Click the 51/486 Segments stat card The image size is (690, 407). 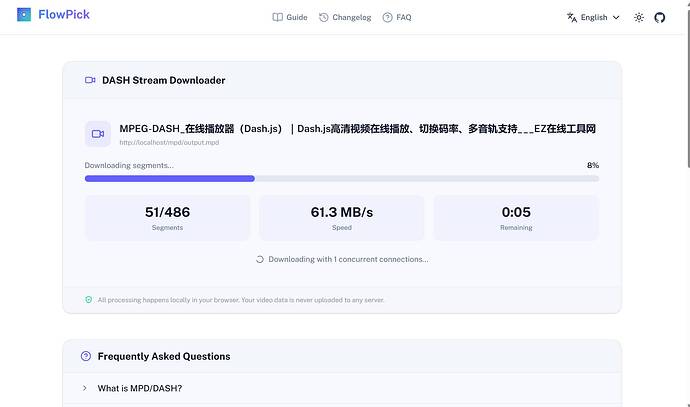tap(167, 218)
